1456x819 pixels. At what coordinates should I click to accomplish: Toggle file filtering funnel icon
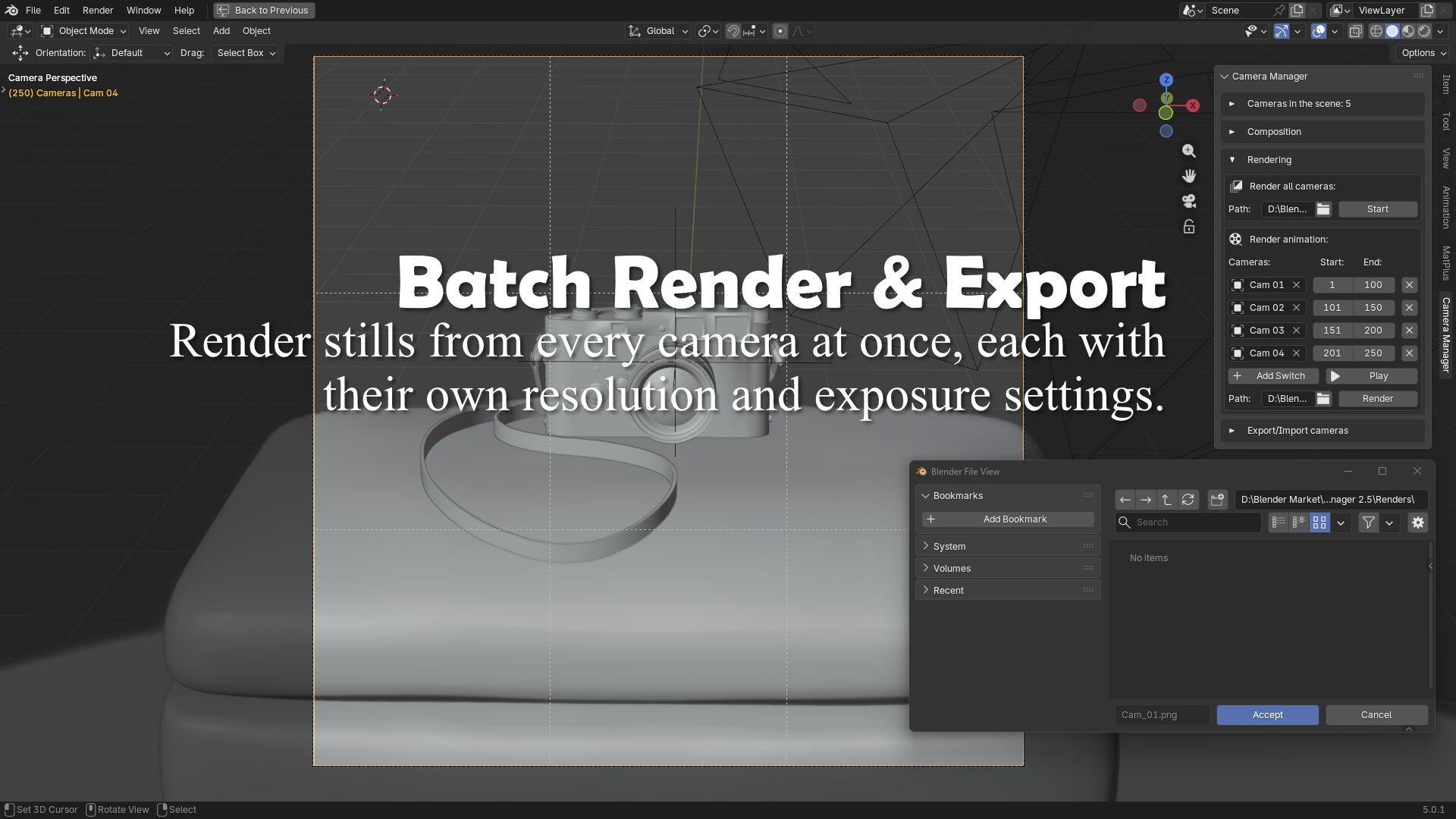click(x=1368, y=522)
